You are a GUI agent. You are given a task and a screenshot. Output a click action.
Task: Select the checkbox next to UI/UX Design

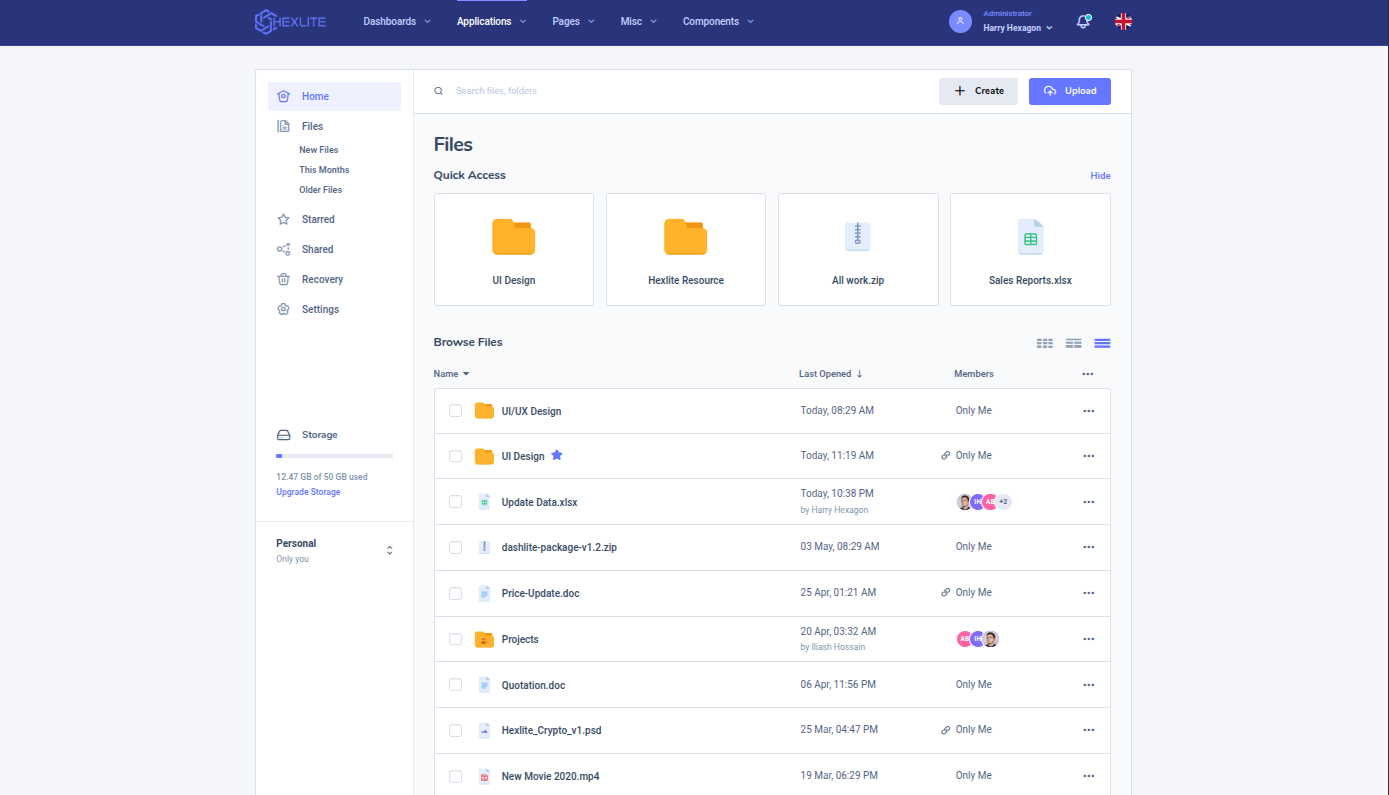pos(455,410)
